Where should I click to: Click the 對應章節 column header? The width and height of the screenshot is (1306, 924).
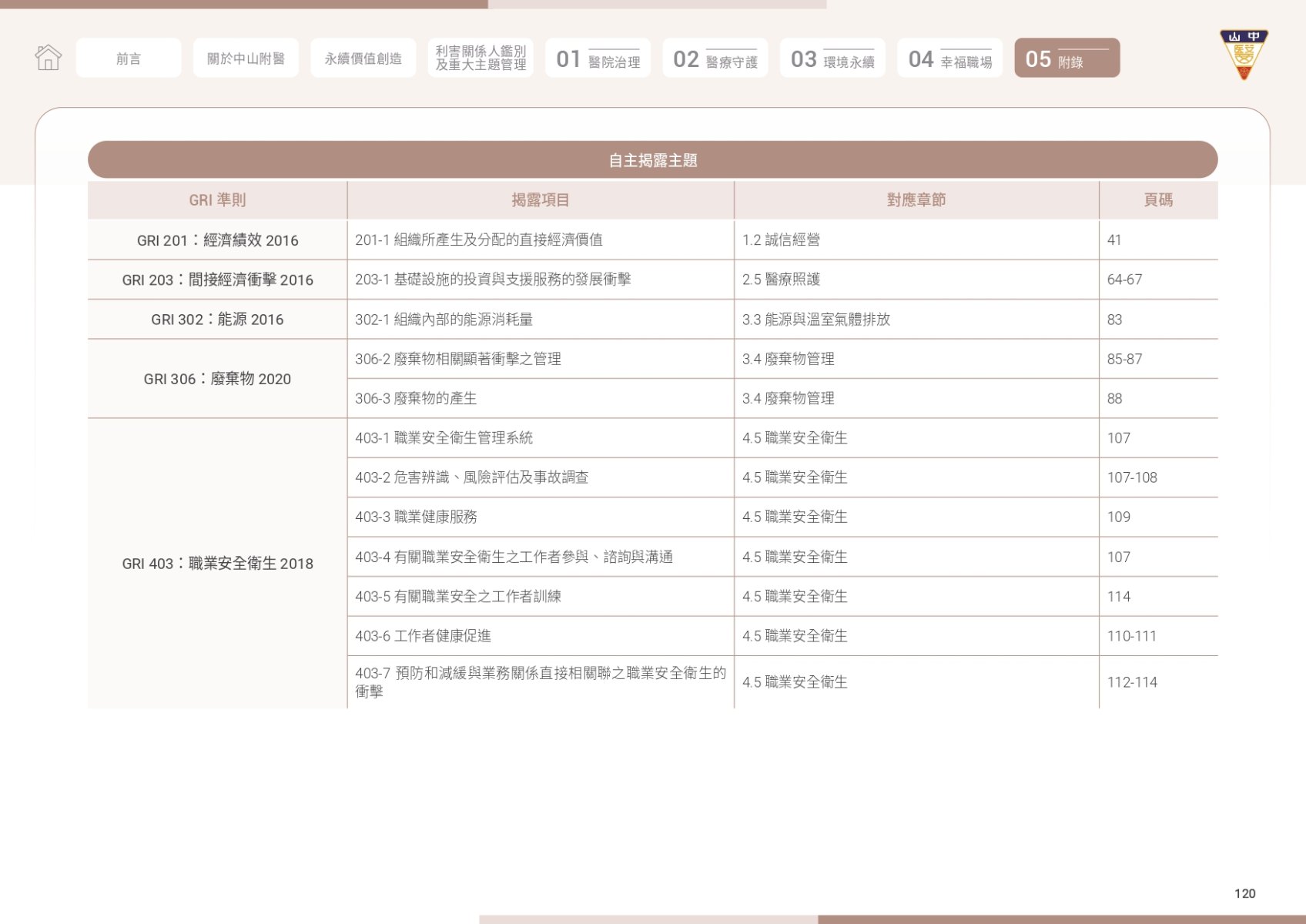tap(916, 200)
